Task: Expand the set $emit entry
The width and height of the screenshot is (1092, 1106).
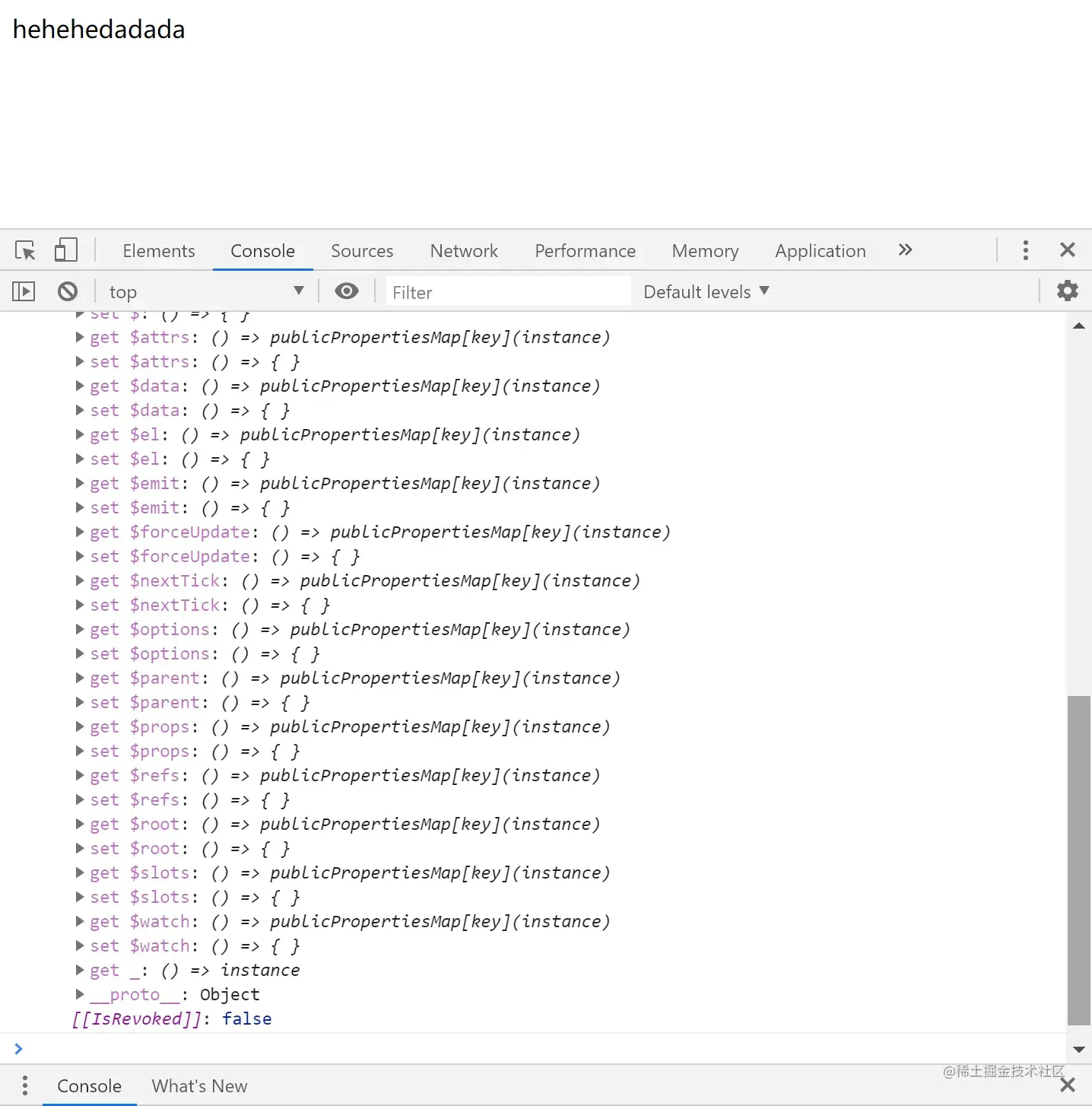Action: (x=80, y=507)
